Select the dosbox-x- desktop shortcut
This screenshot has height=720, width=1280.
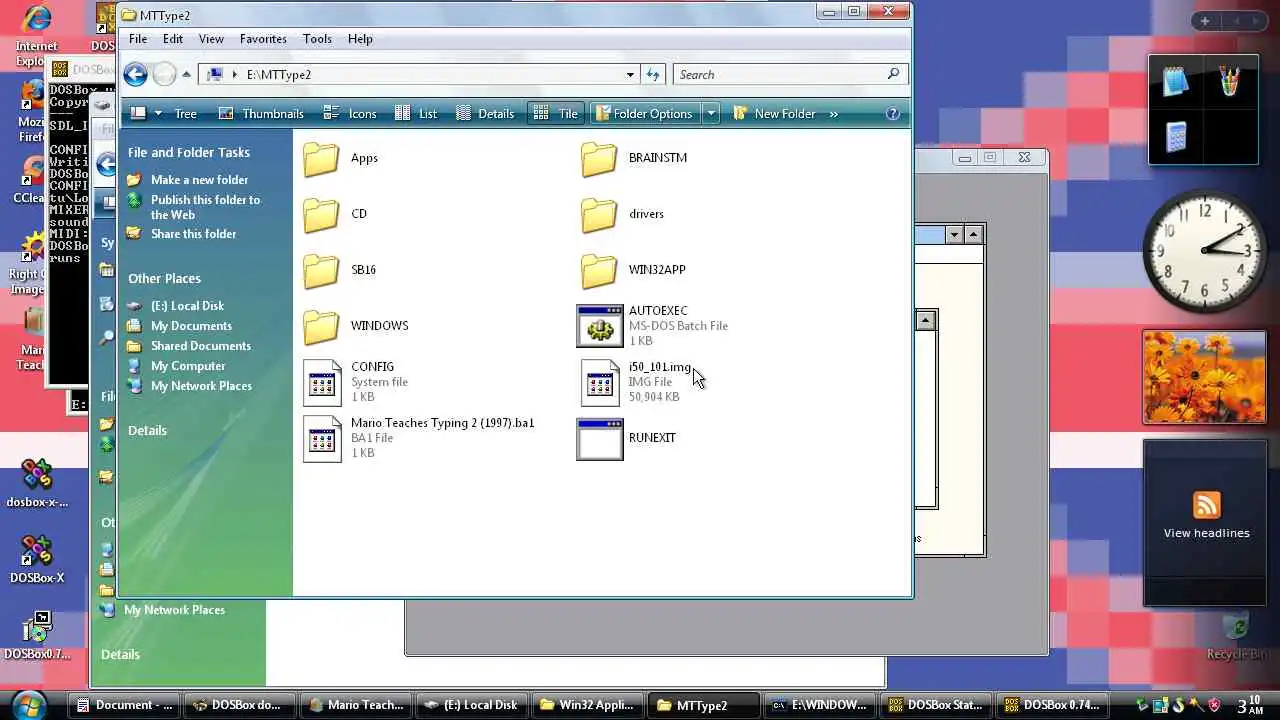click(x=37, y=484)
